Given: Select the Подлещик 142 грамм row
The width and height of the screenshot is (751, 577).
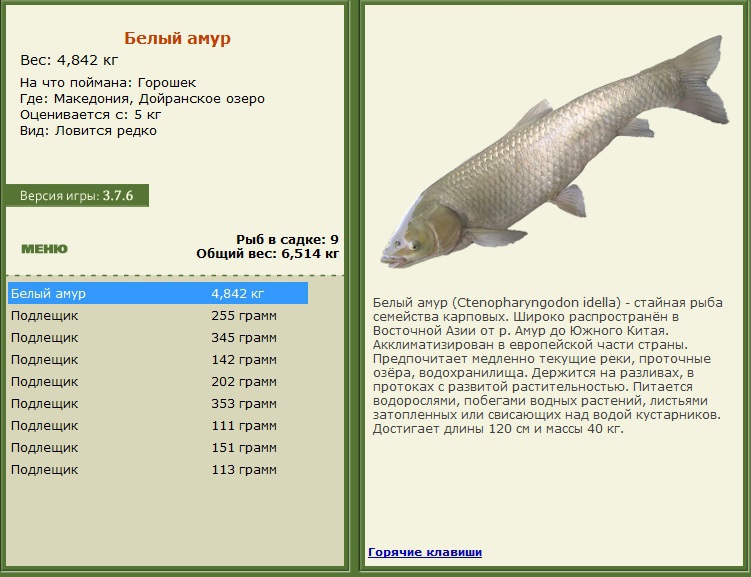Looking at the screenshot, I should pyautogui.click(x=158, y=360).
